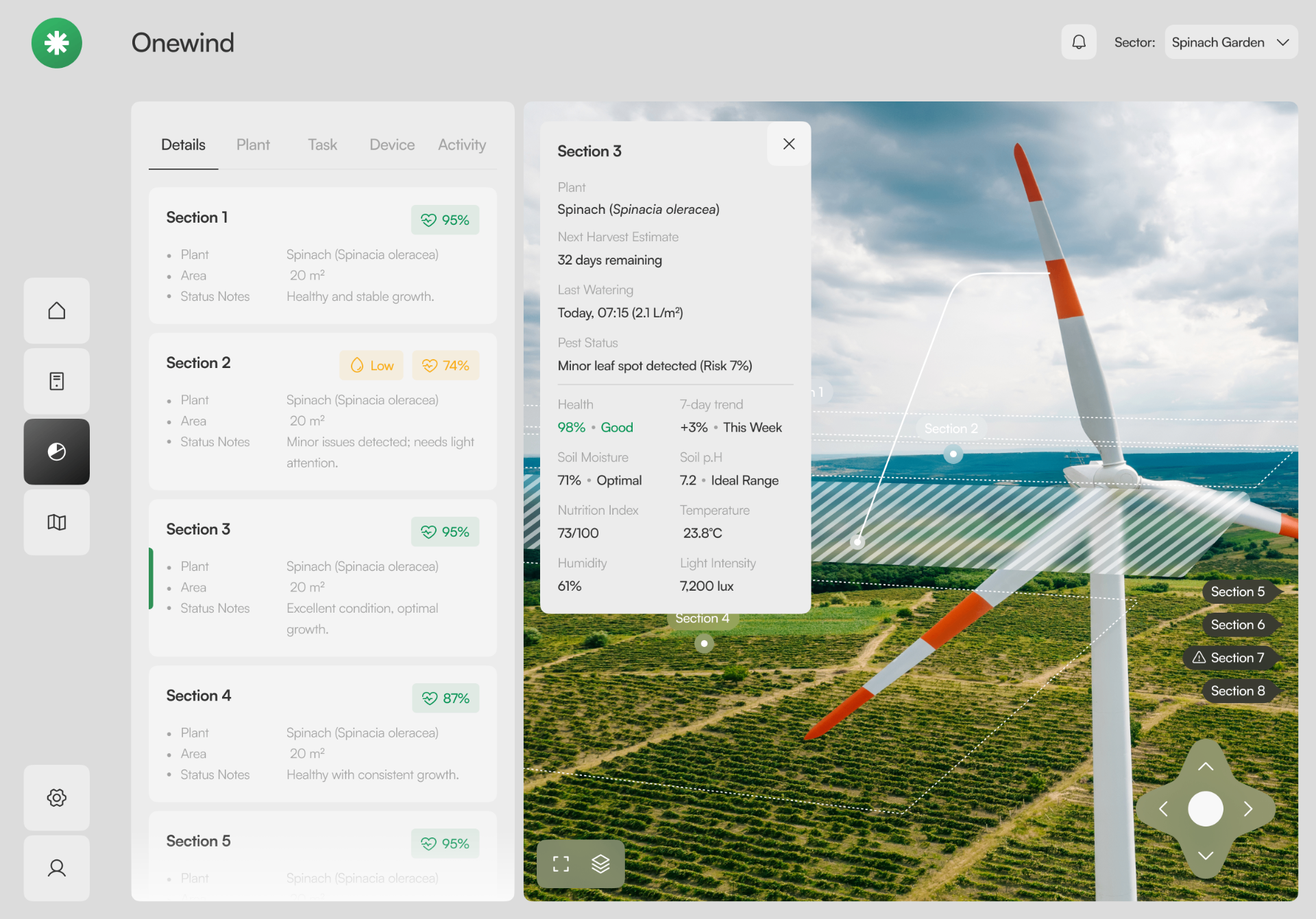Click the '7,200 lux' light intensity value
The height and width of the screenshot is (919, 1316).
pos(707,587)
